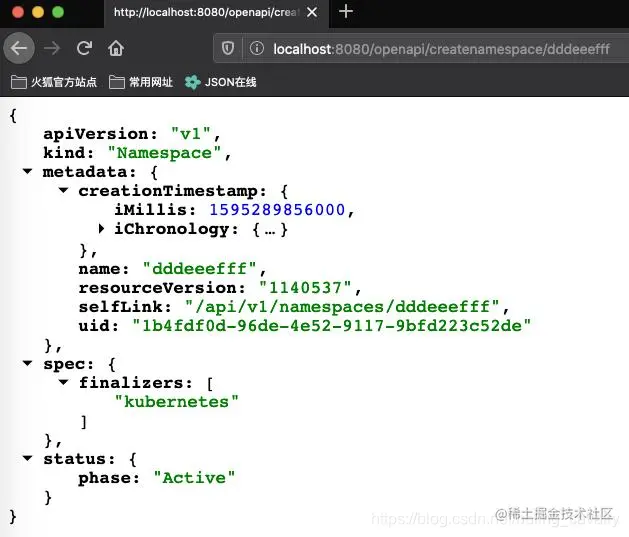629x537 pixels.
Task: Collapse the finalizers array
Action: 63,382
